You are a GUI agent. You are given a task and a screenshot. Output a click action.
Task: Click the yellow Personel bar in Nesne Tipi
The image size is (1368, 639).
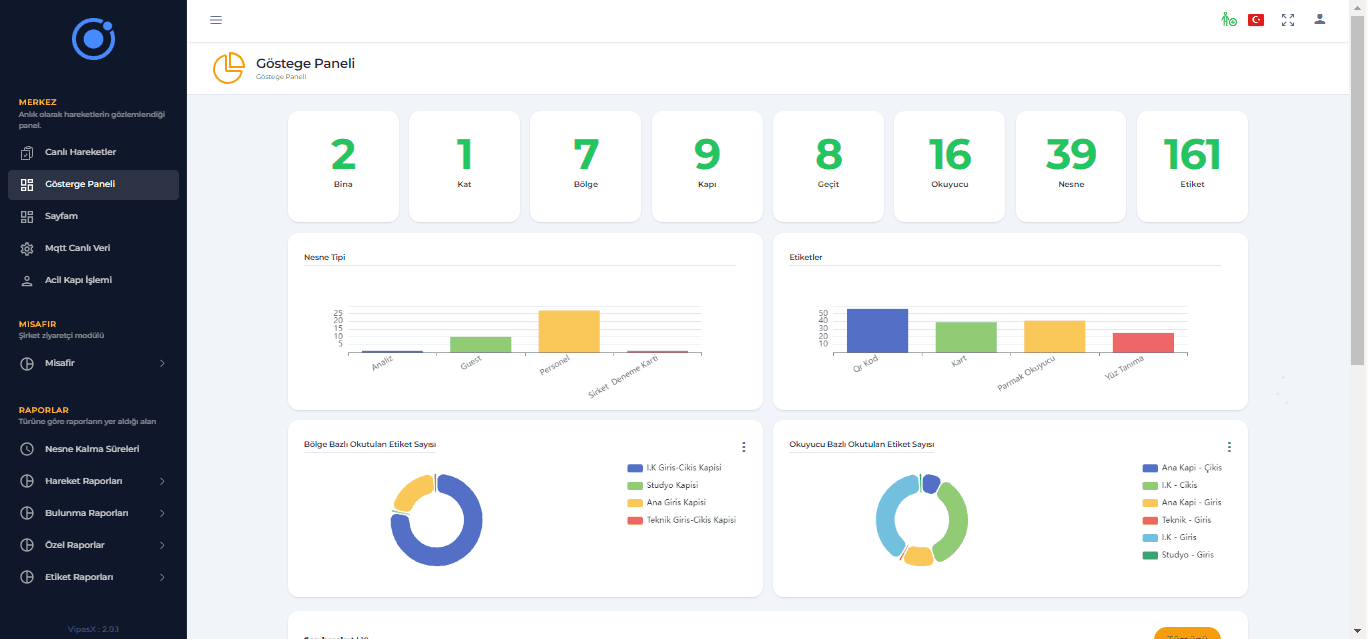(x=569, y=331)
